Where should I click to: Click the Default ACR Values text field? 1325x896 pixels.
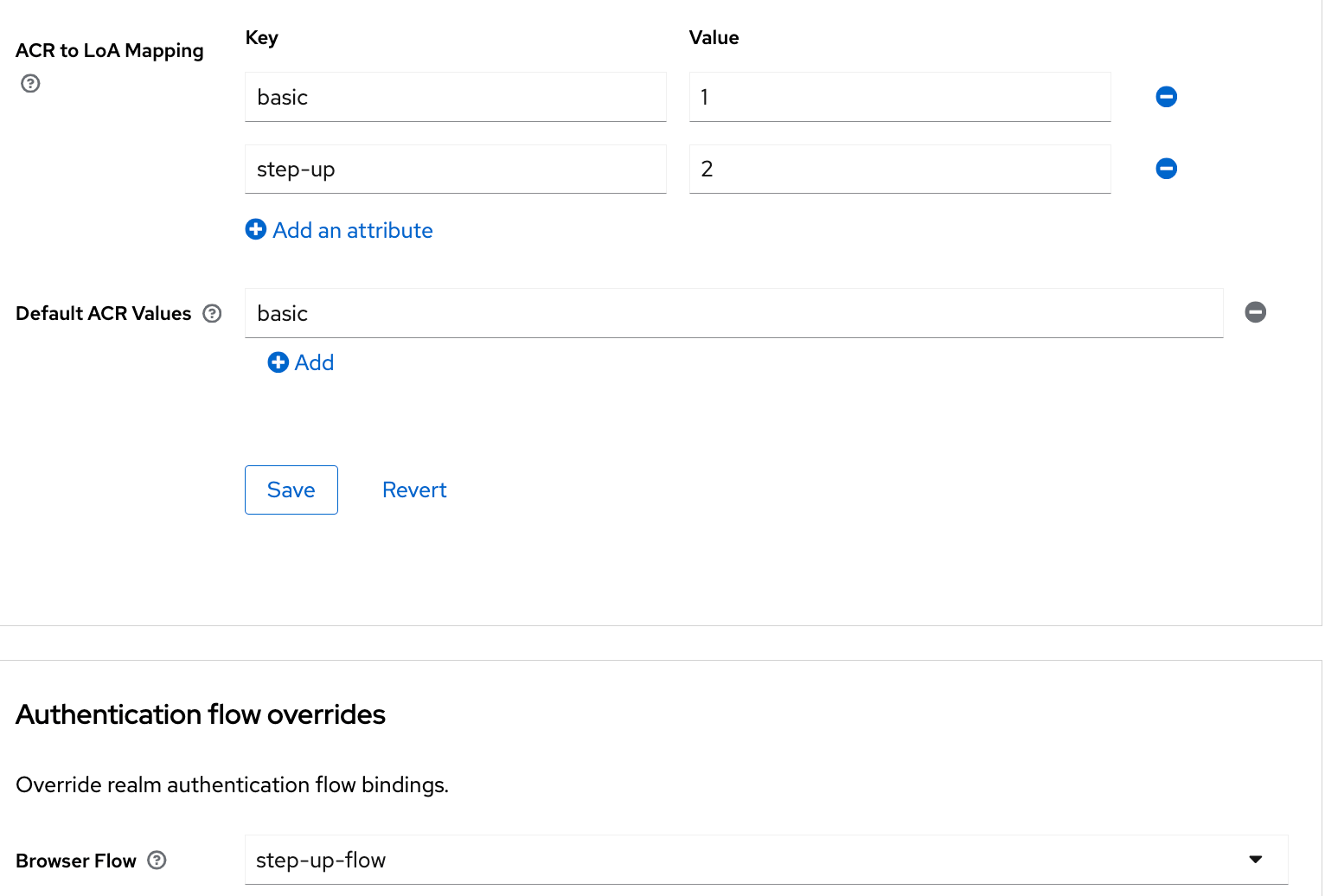coord(734,313)
